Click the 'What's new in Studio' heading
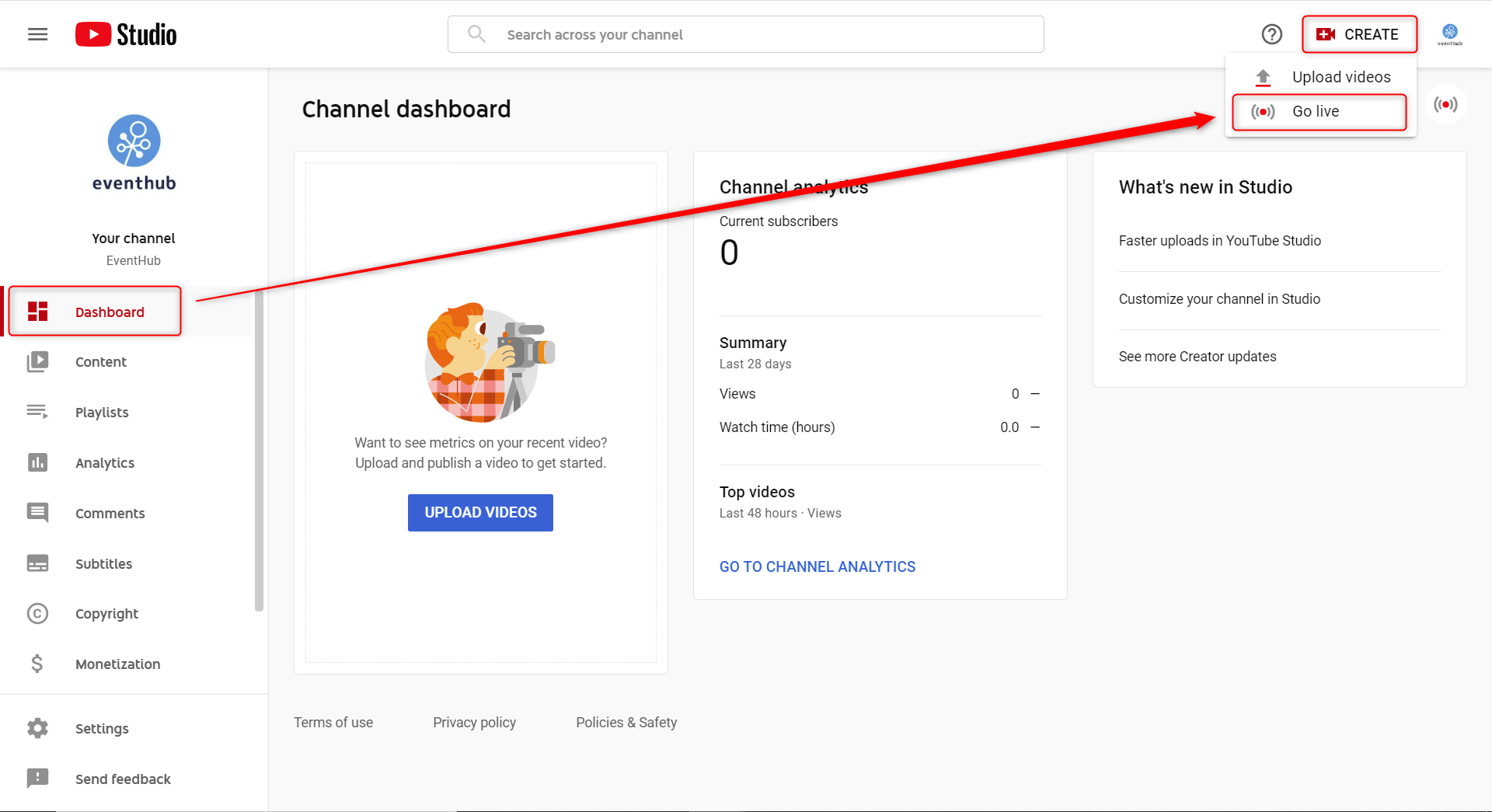The image size is (1492, 812). pos(1205,187)
